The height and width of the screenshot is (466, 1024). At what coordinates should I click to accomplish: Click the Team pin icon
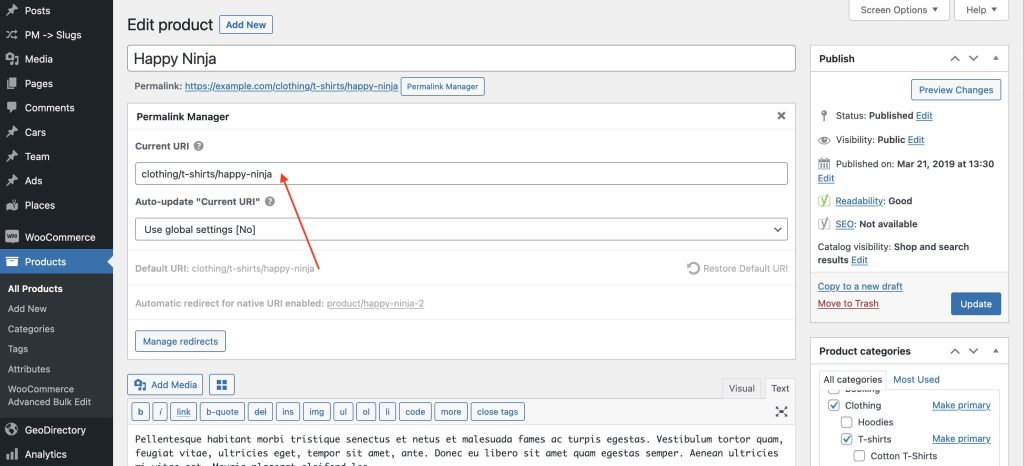[x=12, y=157]
